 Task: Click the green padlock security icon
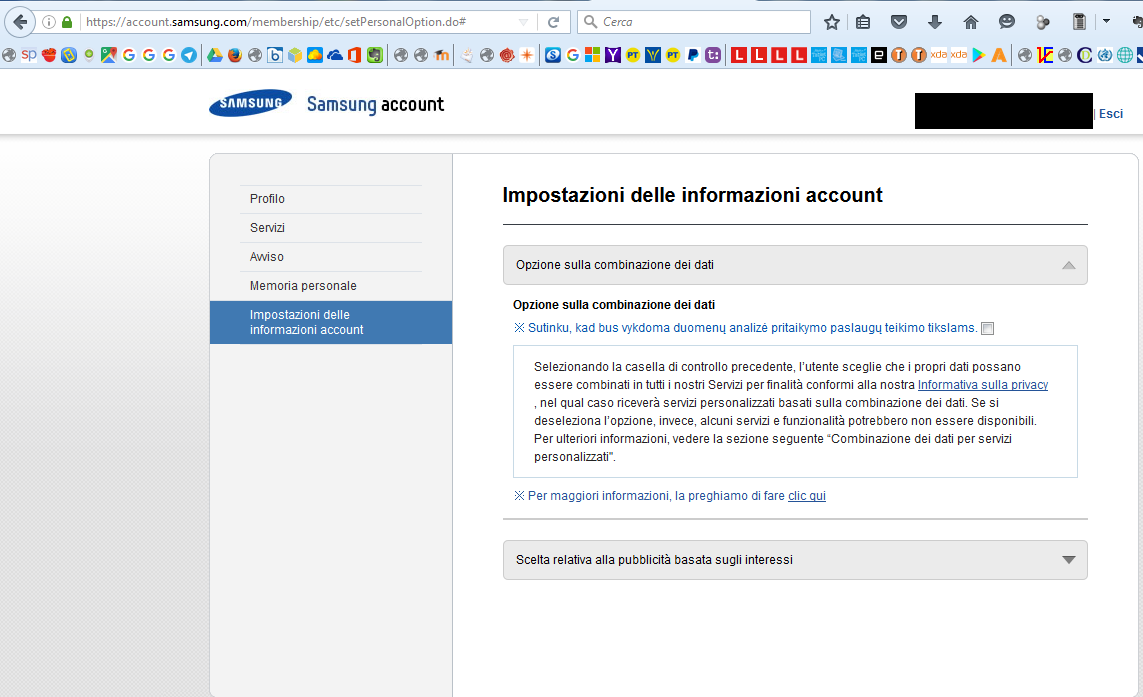[x=67, y=22]
